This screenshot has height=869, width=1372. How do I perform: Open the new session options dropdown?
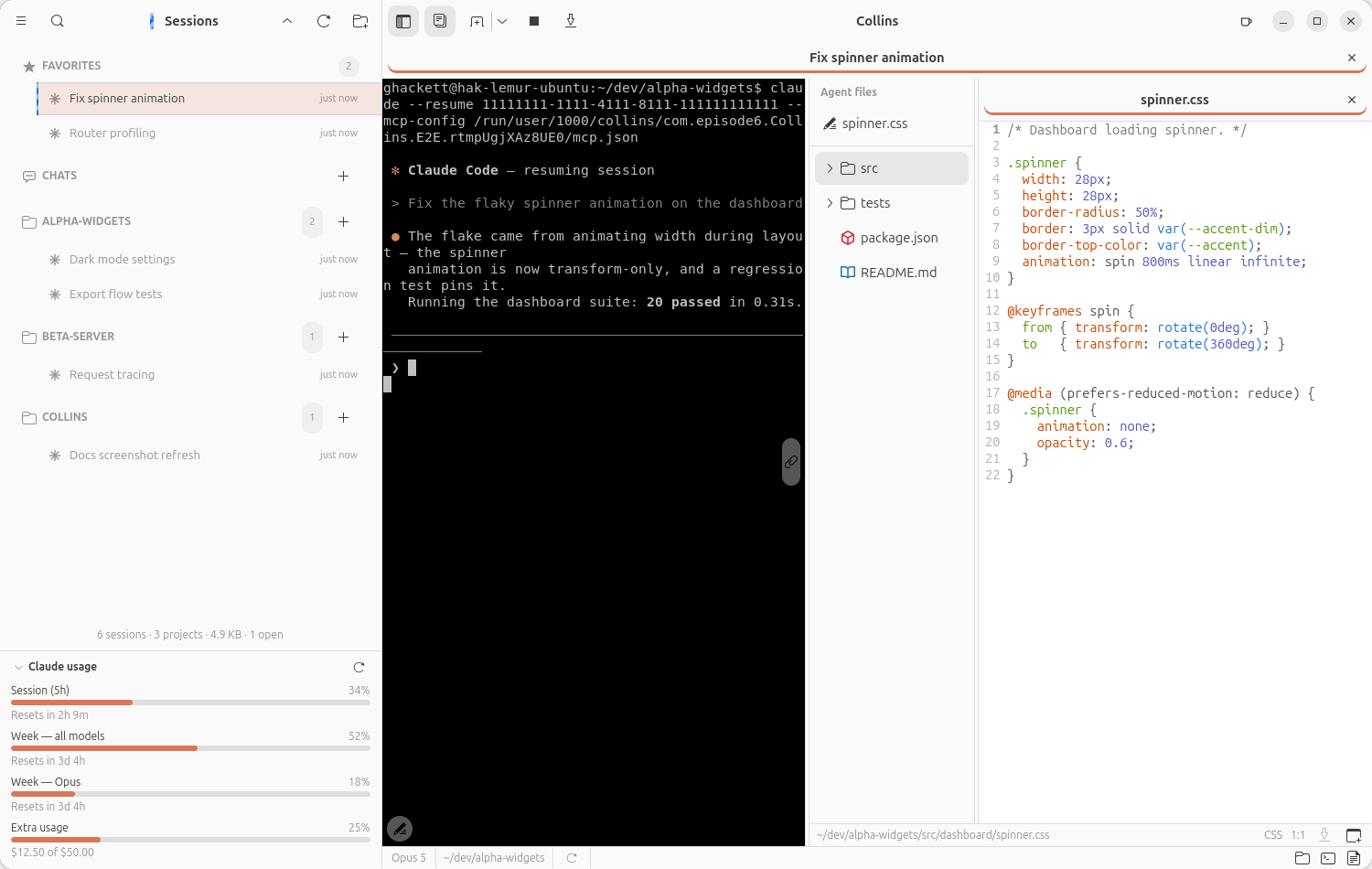(x=502, y=21)
